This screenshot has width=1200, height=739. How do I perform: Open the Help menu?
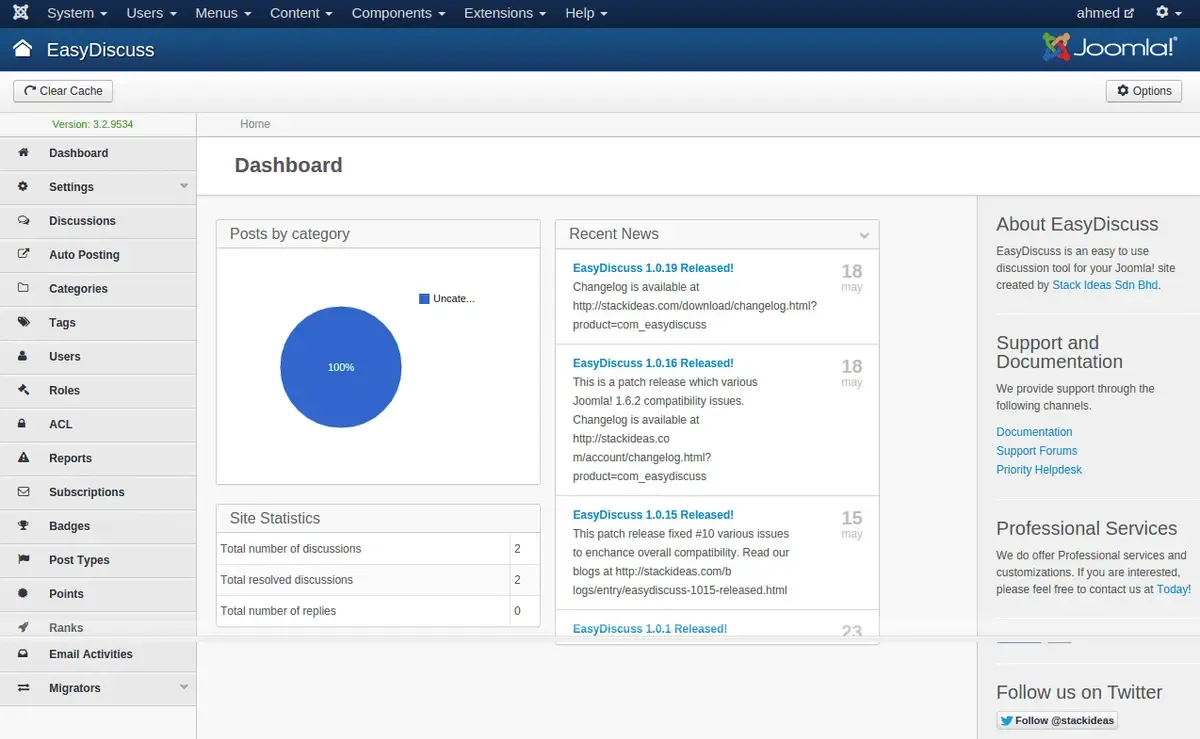click(x=586, y=13)
